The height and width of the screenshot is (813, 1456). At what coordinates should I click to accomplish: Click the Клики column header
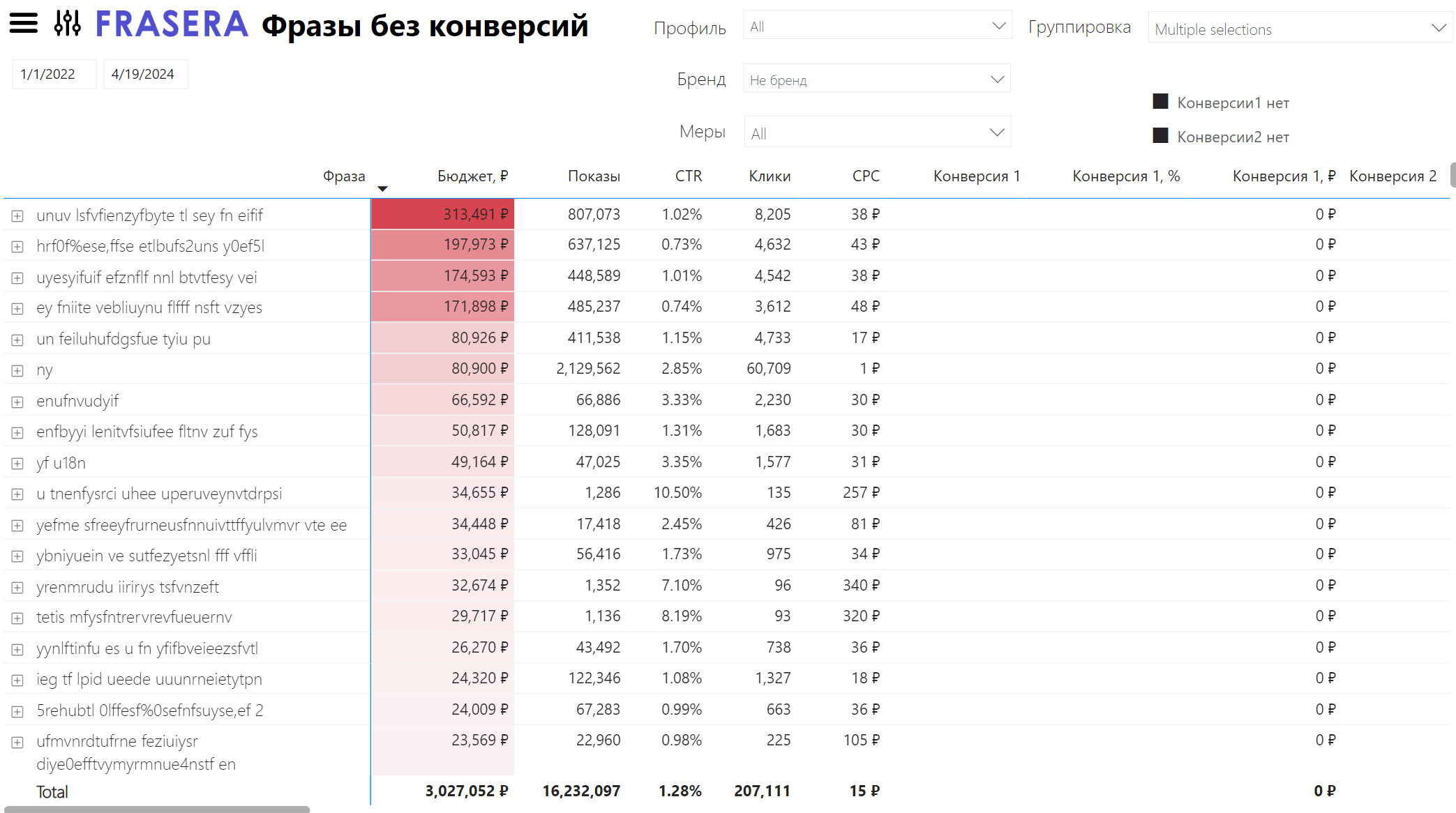[770, 176]
